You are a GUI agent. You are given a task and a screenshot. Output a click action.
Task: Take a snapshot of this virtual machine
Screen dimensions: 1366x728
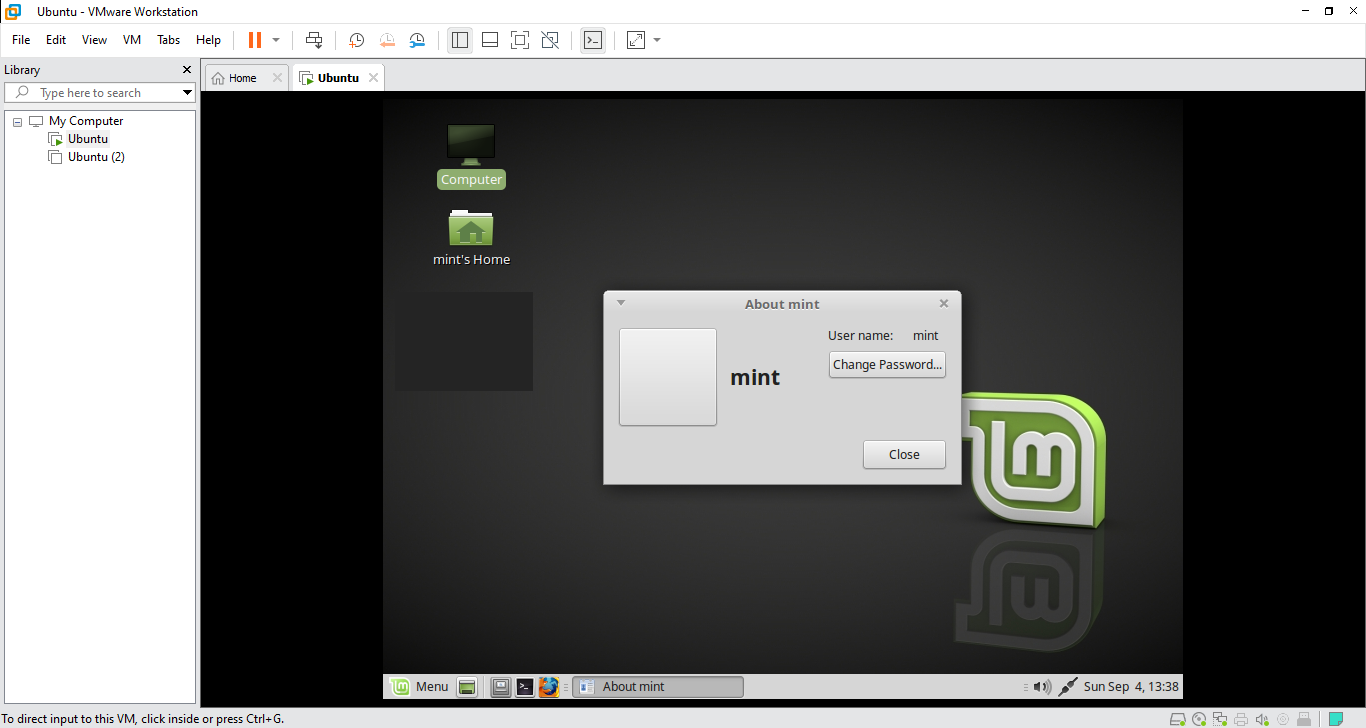pos(356,40)
